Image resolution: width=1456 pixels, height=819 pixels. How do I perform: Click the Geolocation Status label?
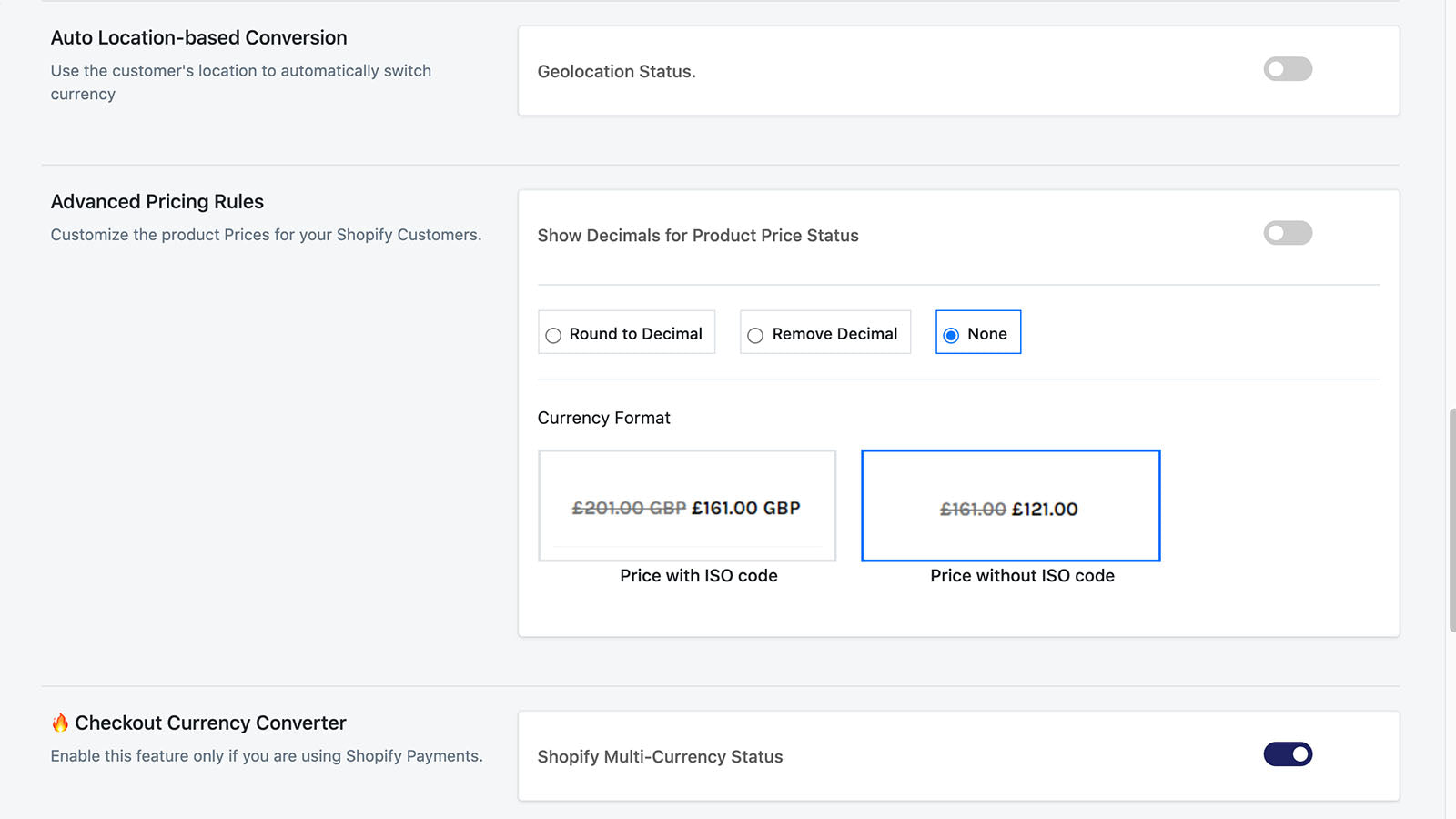pyautogui.click(x=616, y=71)
